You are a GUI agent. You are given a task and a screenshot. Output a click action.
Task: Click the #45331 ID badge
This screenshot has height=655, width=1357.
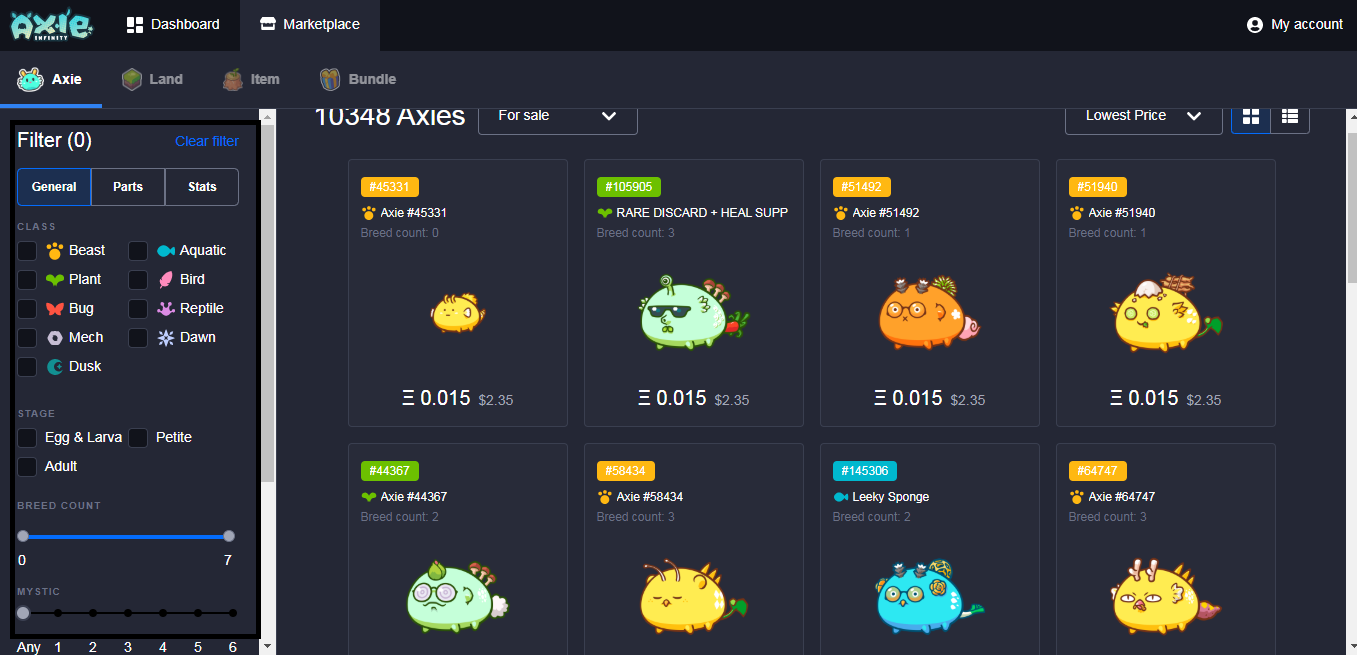390,187
